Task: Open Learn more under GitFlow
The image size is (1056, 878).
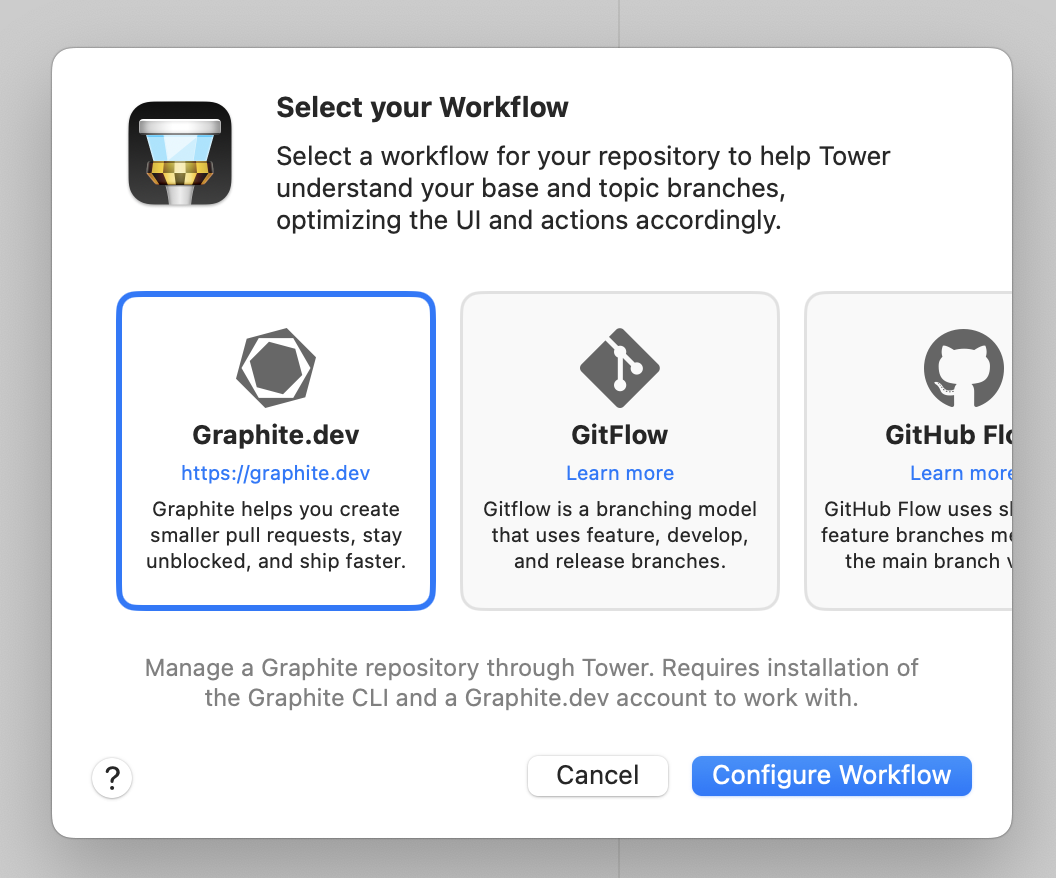Action: tap(619, 472)
